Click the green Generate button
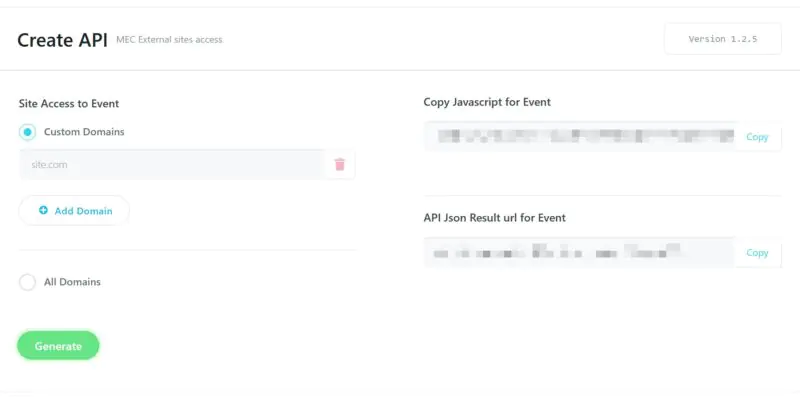800x400 pixels. click(x=58, y=346)
